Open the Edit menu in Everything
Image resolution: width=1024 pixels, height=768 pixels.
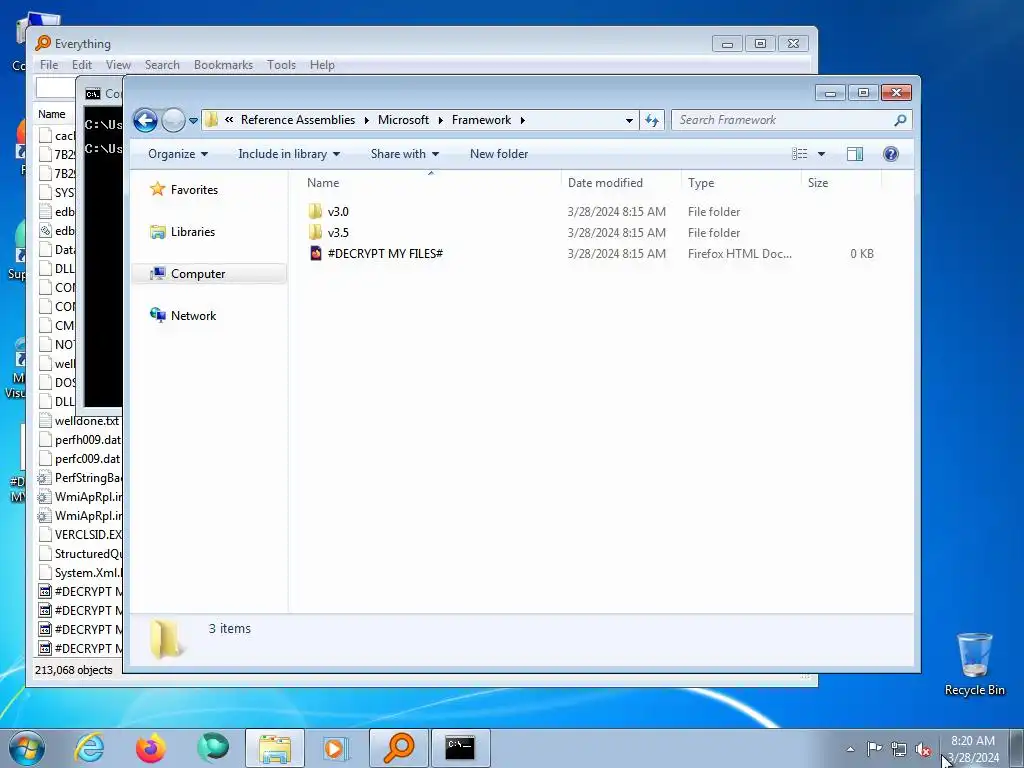[82, 65]
